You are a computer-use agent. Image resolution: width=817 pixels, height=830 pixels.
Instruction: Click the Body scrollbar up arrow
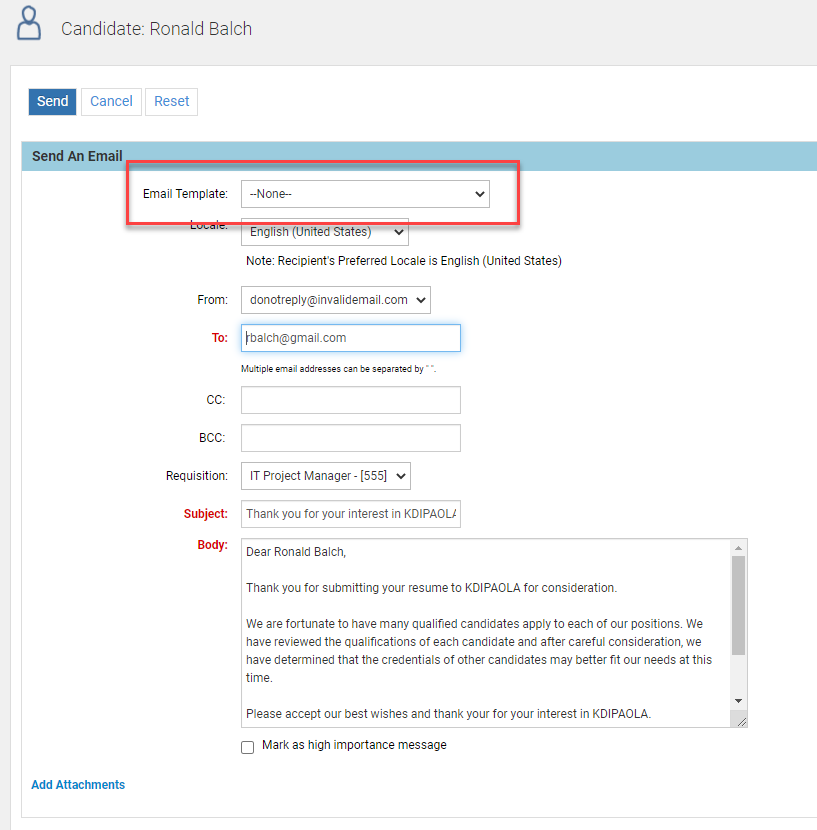point(739,548)
